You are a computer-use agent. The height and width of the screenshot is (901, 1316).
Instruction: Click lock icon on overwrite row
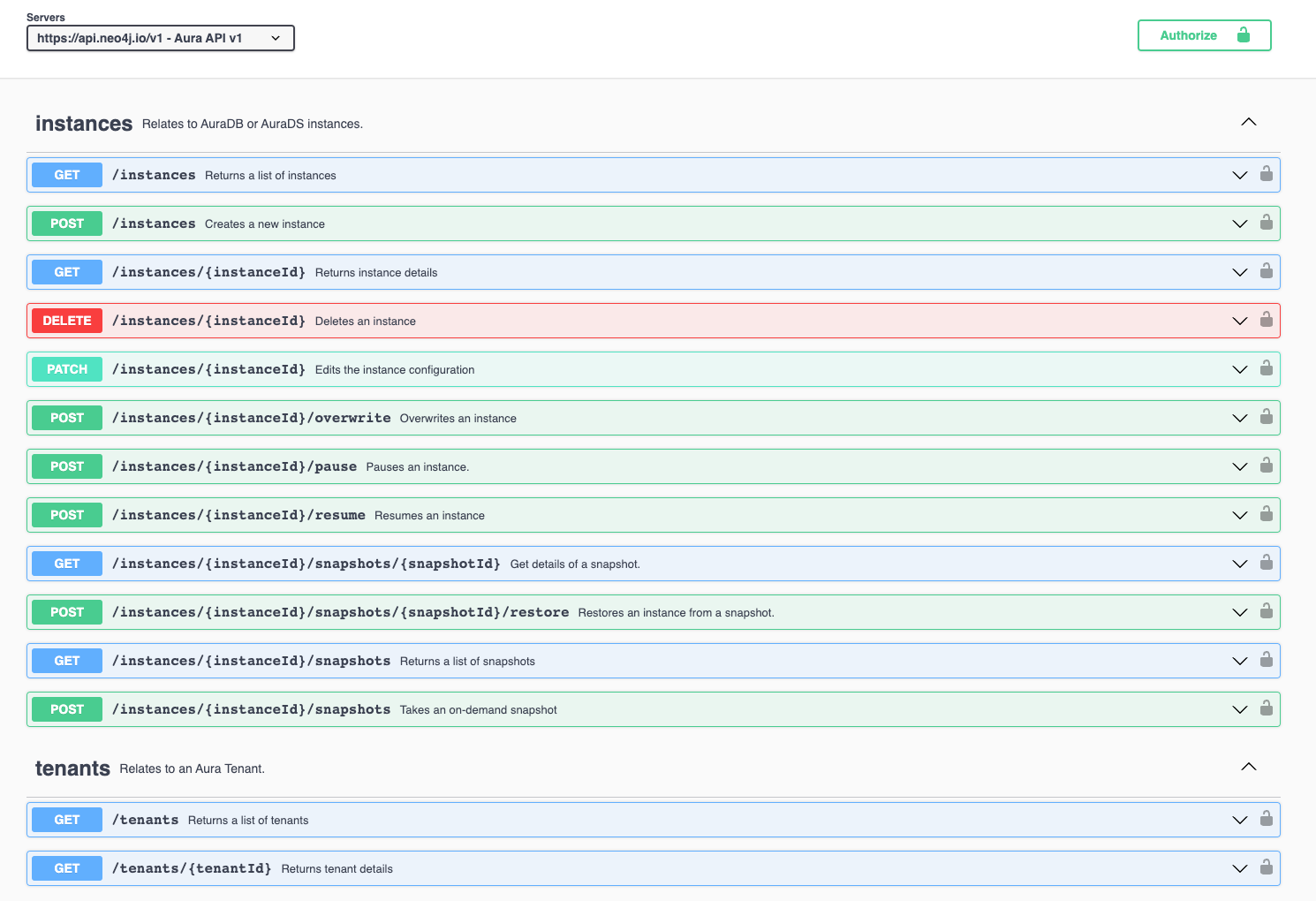click(1267, 416)
